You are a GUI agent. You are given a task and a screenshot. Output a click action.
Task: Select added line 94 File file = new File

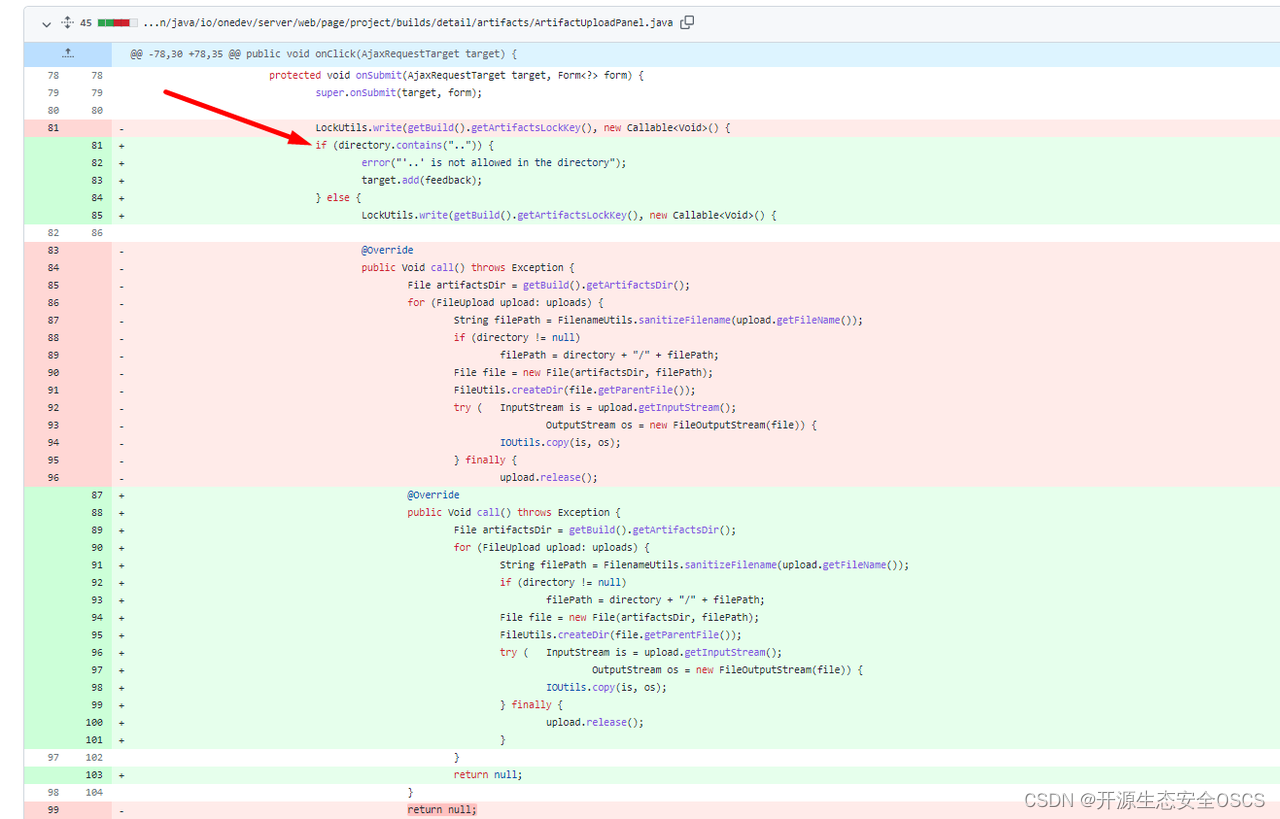click(x=629, y=618)
